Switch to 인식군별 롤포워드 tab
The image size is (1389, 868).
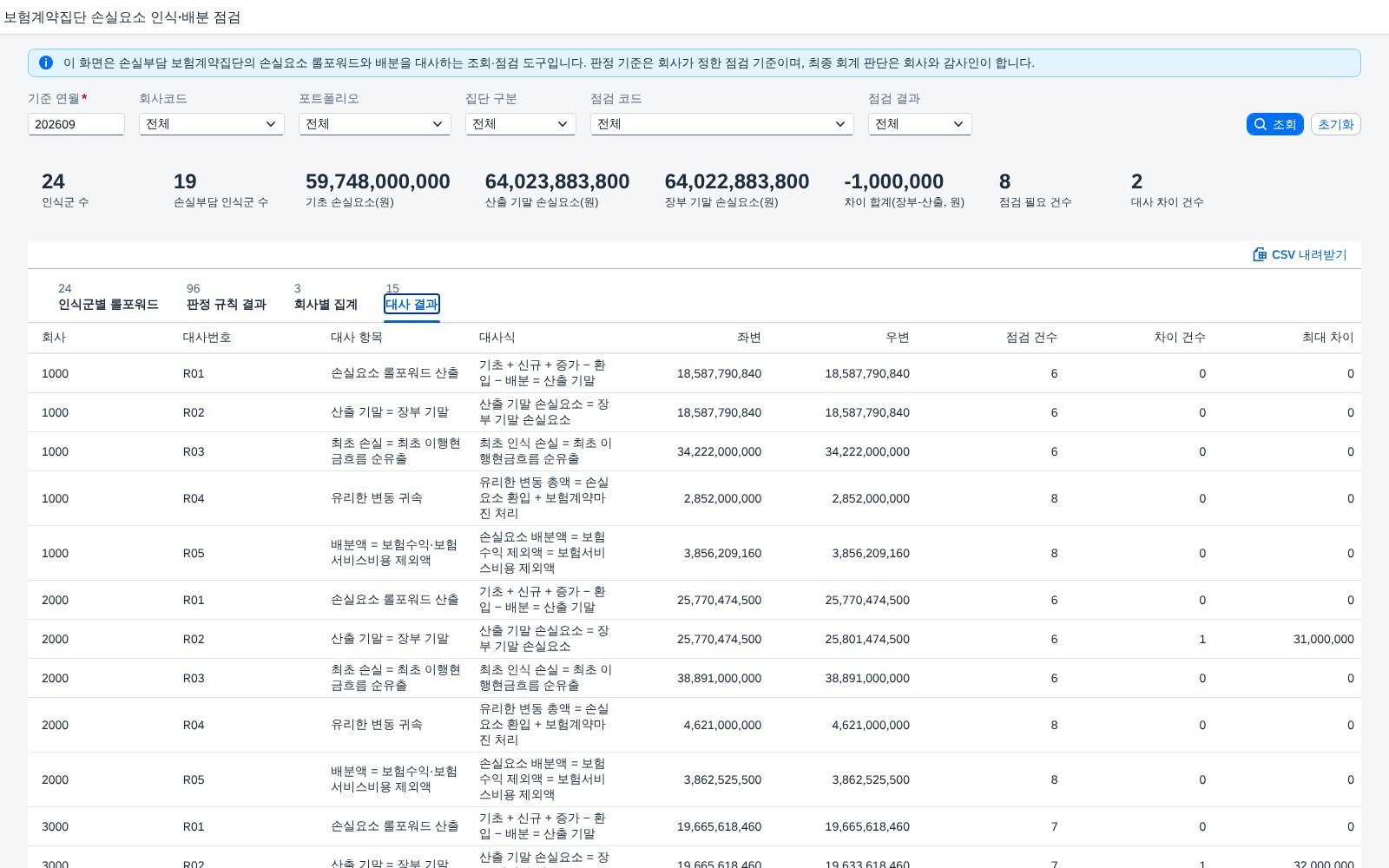(x=109, y=304)
